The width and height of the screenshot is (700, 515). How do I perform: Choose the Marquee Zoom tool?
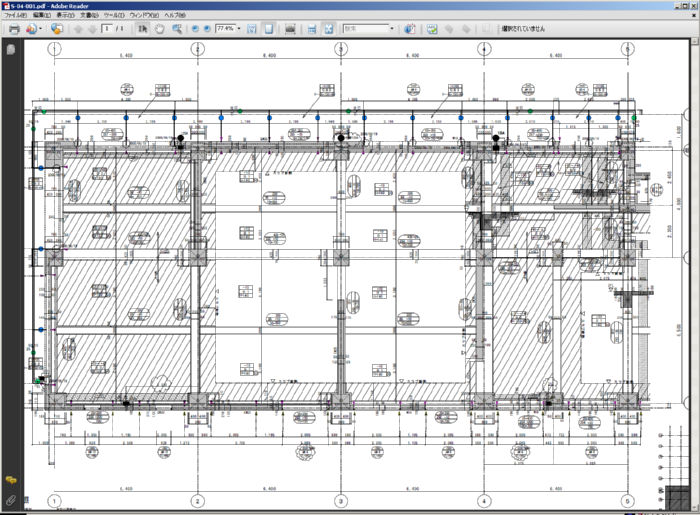point(177,29)
